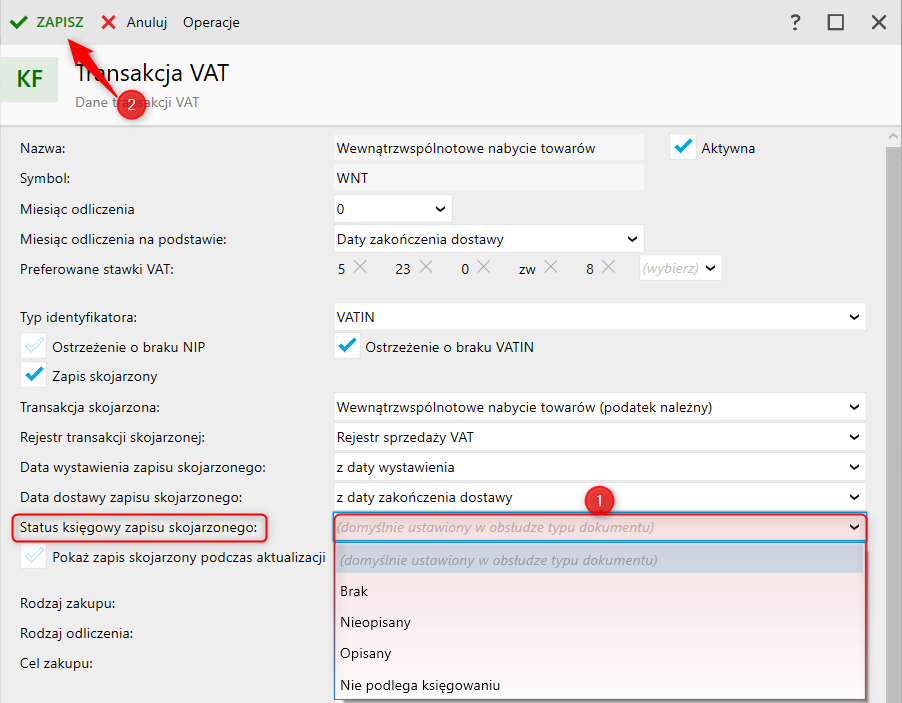The height and width of the screenshot is (703, 902).
Task: Click the 'Cel zakupu:' label
Action: (56, 663)
